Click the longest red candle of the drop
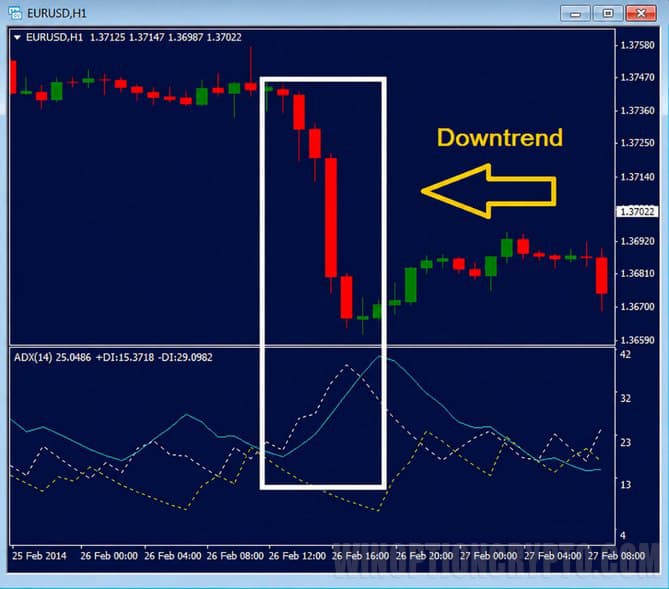Image resolution: width=669 pixels, height=589 pixels. (x=331, y=218)
